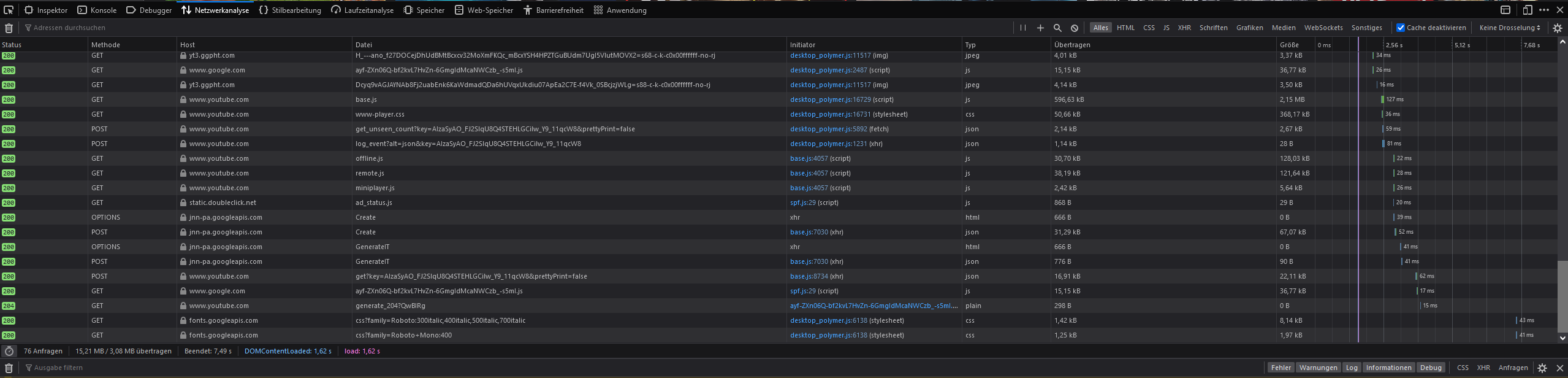Pause network recording
1568x378 pixels.
1023,28
